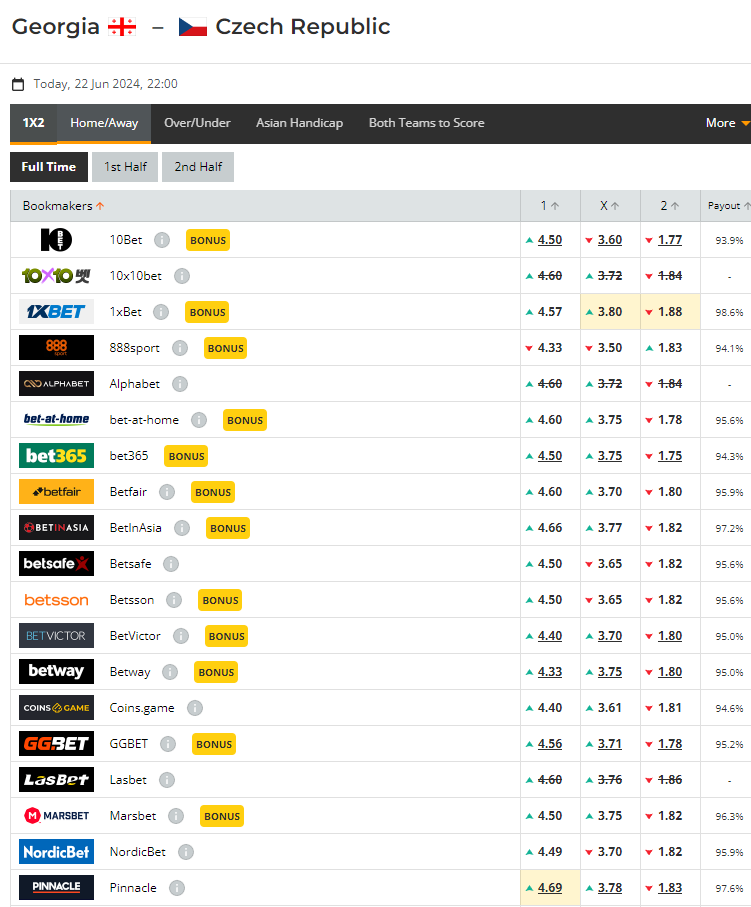Open the More dropdown menu

point(727,123)
